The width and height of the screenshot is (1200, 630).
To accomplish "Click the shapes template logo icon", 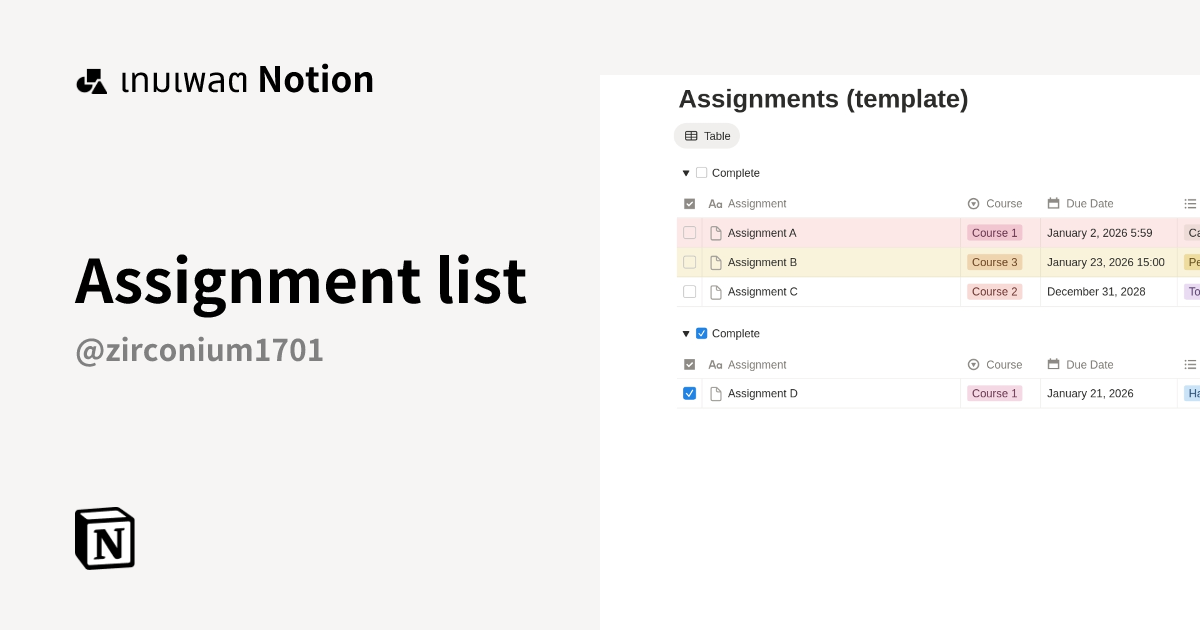I will (92, 81).
